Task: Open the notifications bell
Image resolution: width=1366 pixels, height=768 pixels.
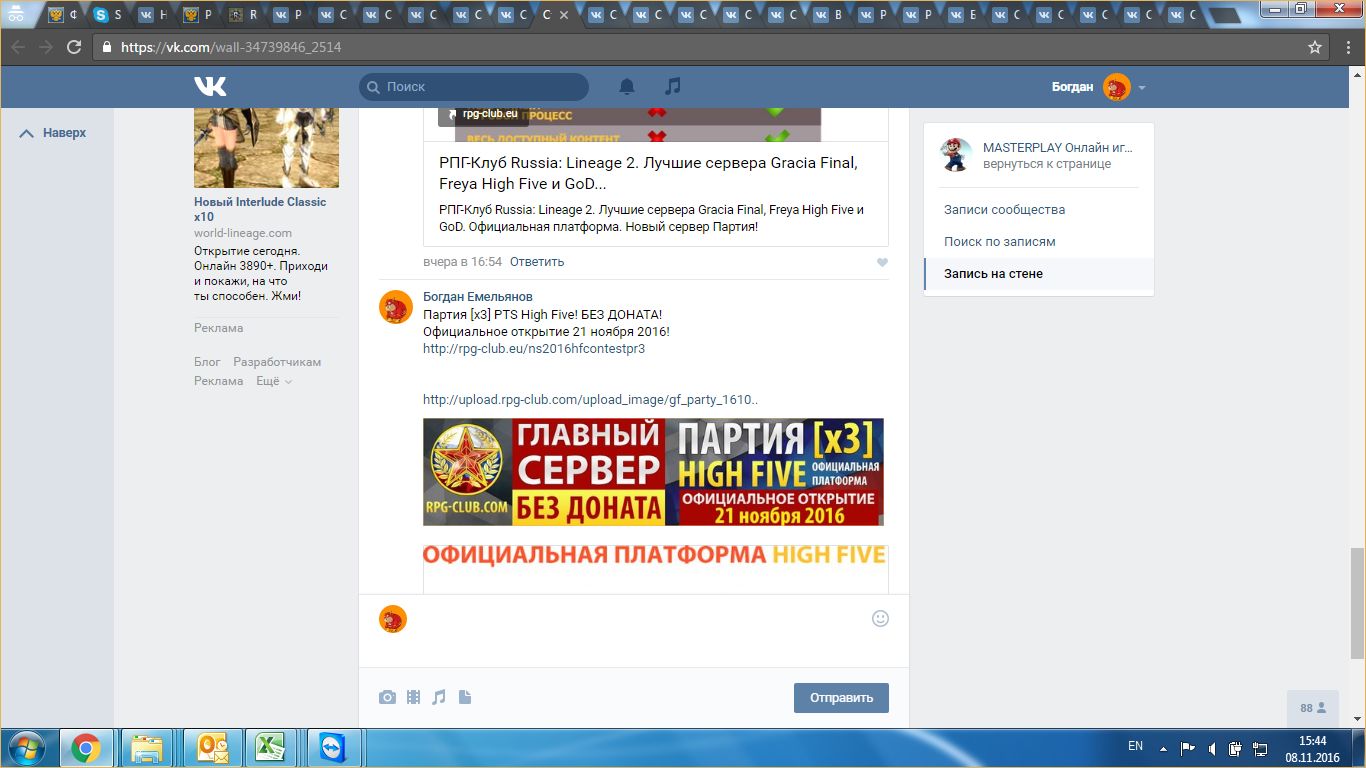Action: click(x=627, y=87)
